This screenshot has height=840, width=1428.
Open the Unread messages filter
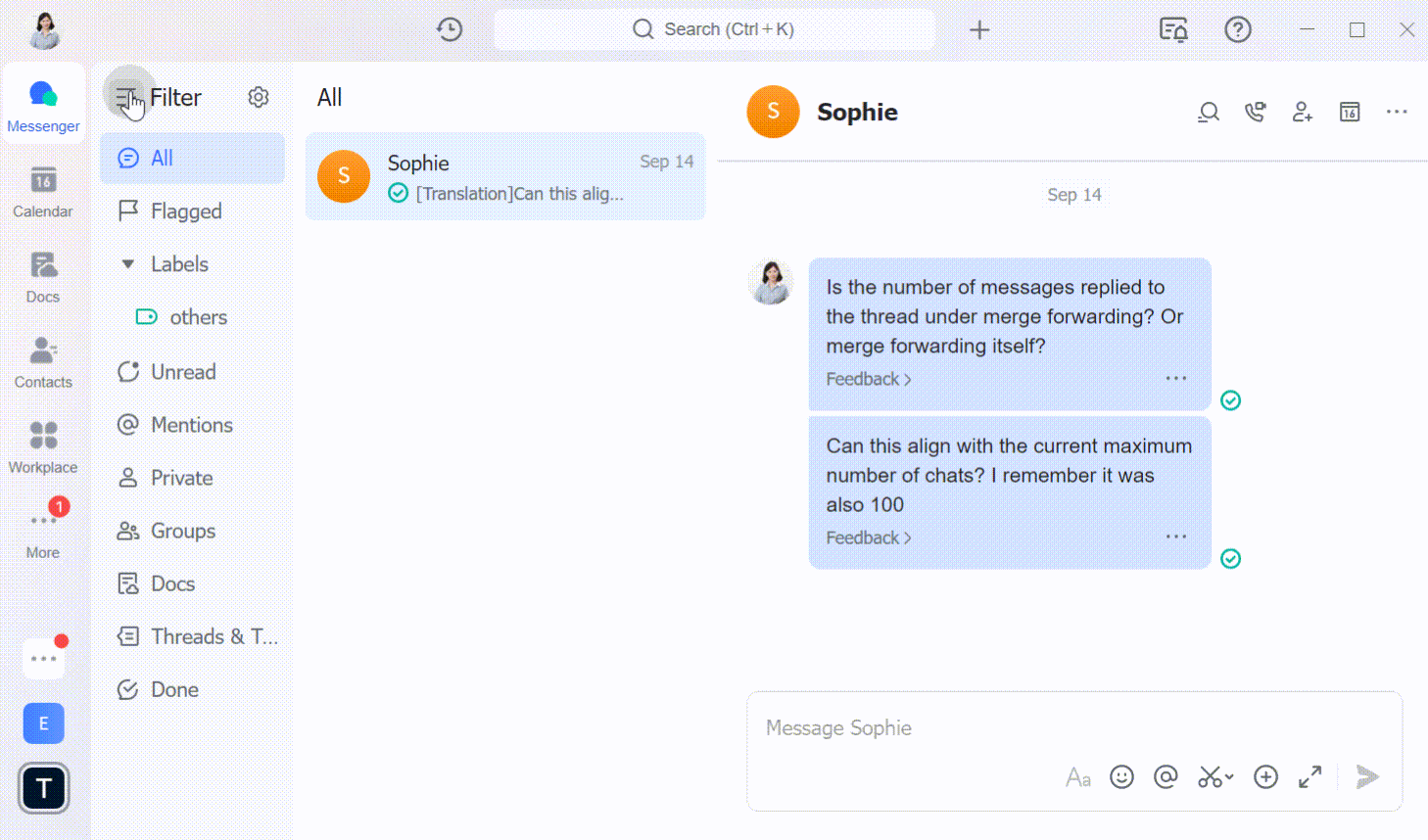[182, 371]
